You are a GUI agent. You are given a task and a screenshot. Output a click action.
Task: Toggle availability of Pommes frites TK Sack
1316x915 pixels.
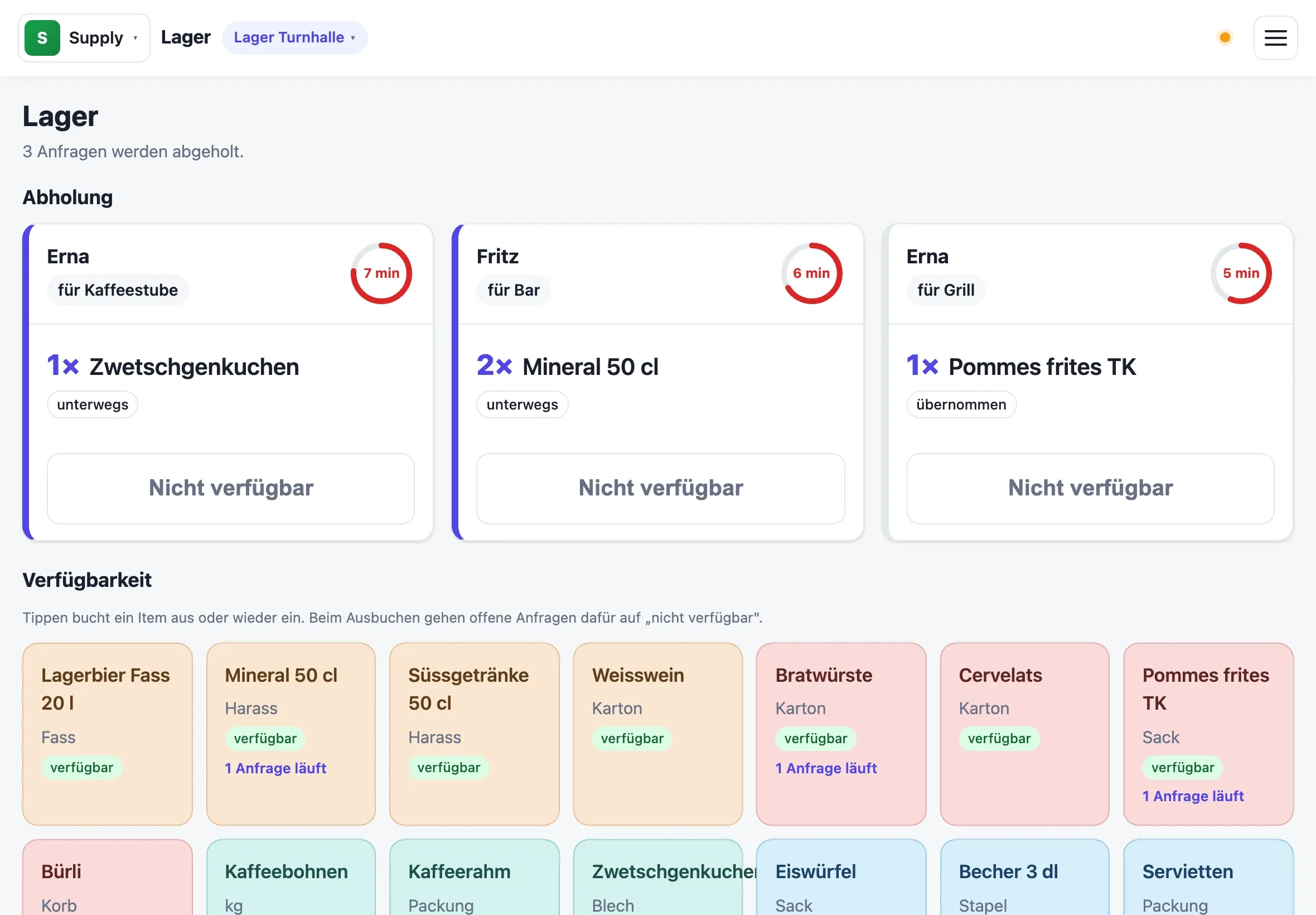coord(1208,734)
